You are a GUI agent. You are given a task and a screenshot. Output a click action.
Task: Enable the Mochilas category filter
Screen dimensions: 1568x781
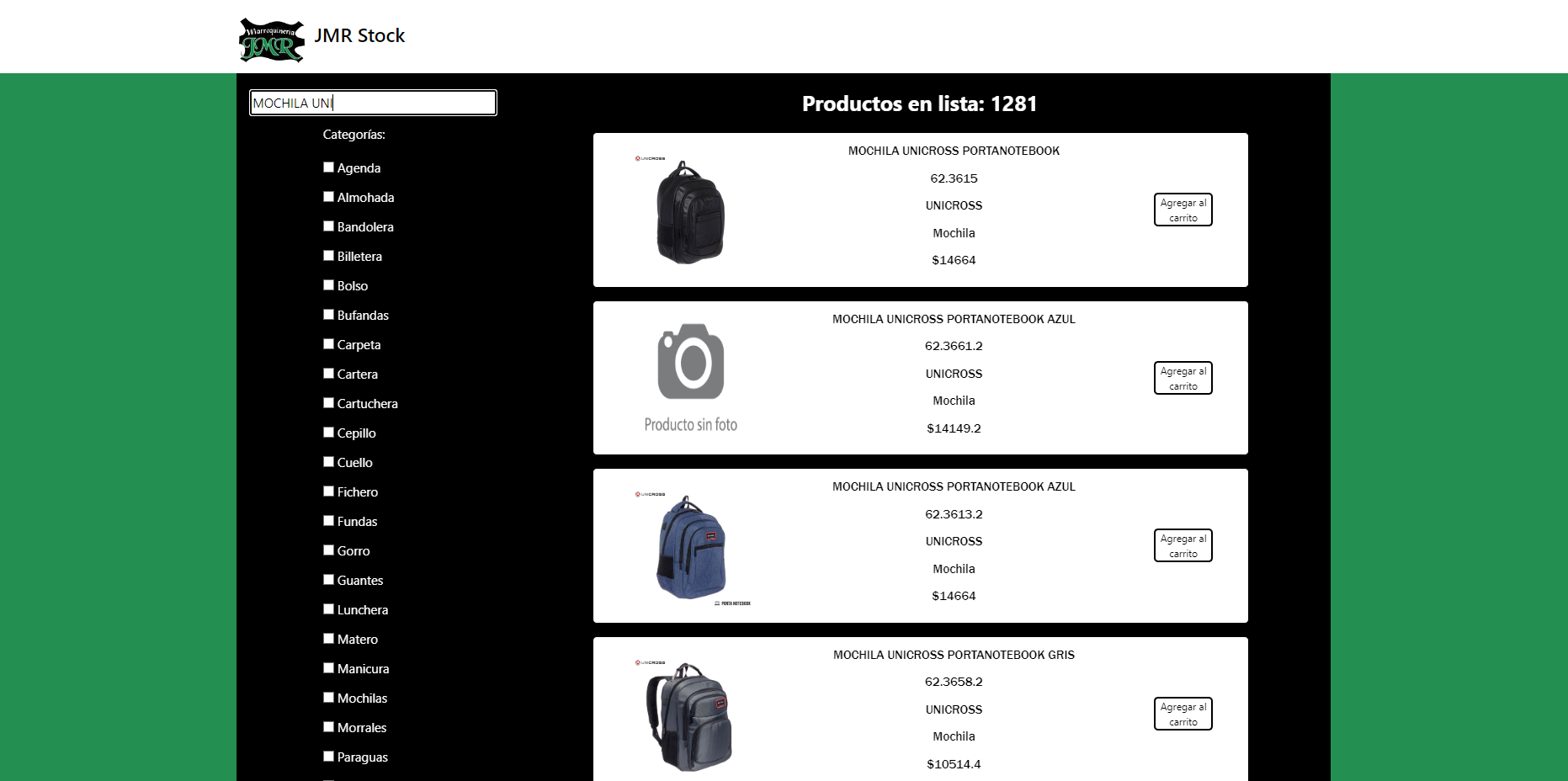click(x=329, y=698)
